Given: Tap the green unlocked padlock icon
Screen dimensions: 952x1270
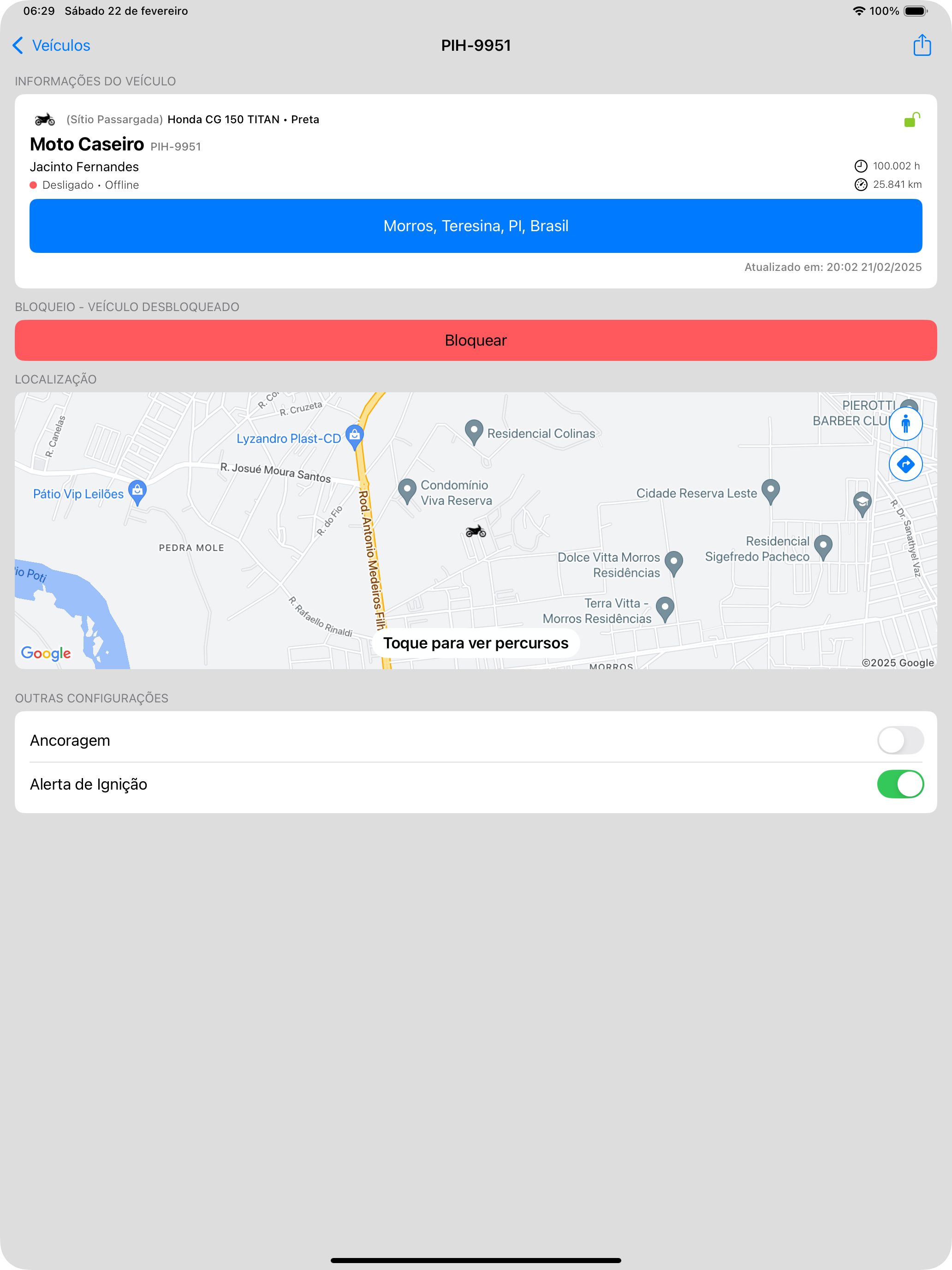Looking at the screenshot, I should pyautogui.click(x=912, y=120).
